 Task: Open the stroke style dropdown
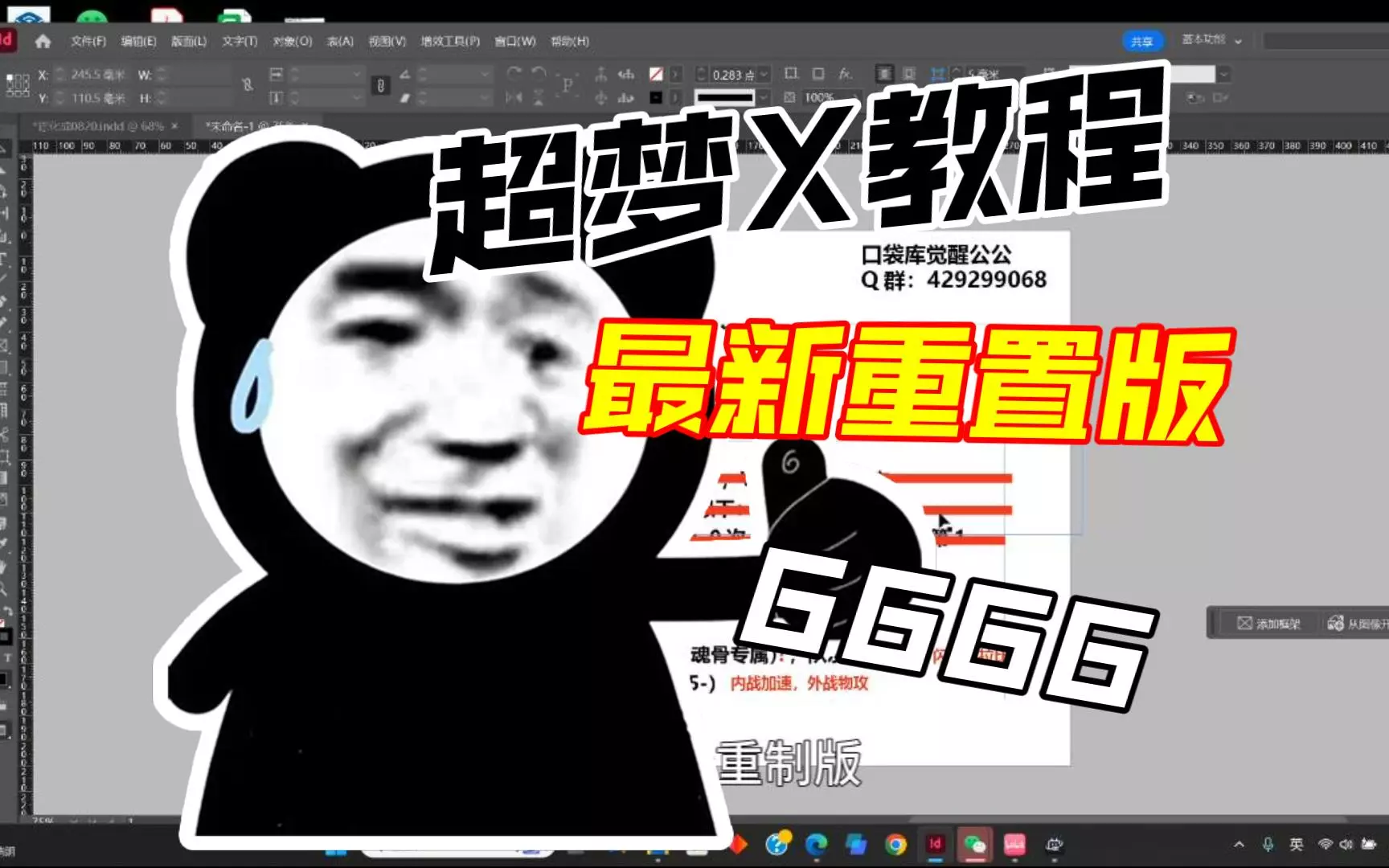764,97
